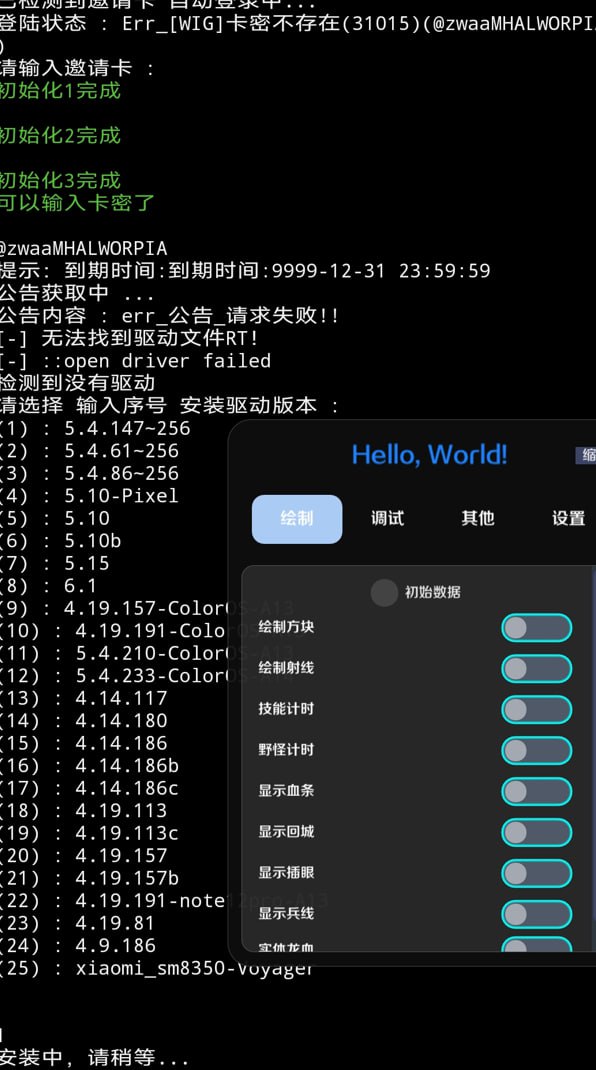Click driver option (13) 4.14.117
This screenshot has width=596, height=1070.
coord(83,698)
